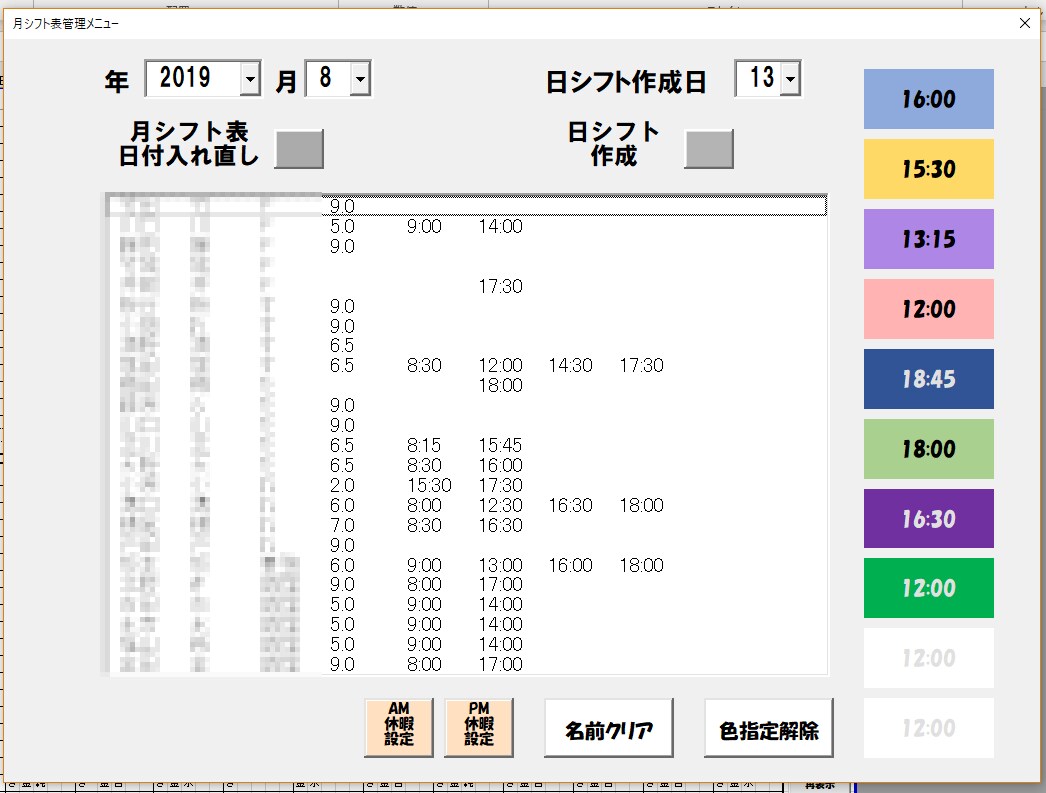This screenshot has width=1046, height=793.
Task: Click the 色指定解除 button
Action: pyautogui.click(x=768, y=728)
